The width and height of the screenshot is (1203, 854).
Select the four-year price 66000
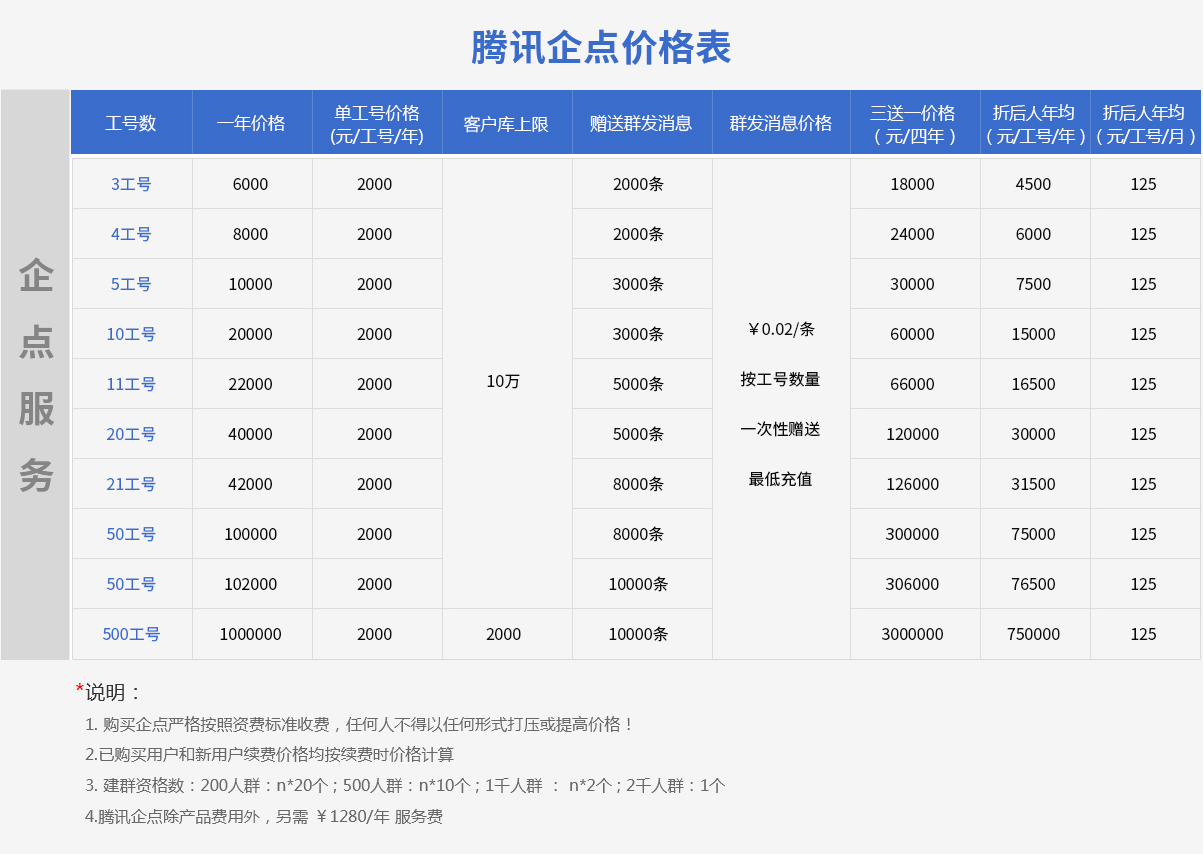click(912, 384)
